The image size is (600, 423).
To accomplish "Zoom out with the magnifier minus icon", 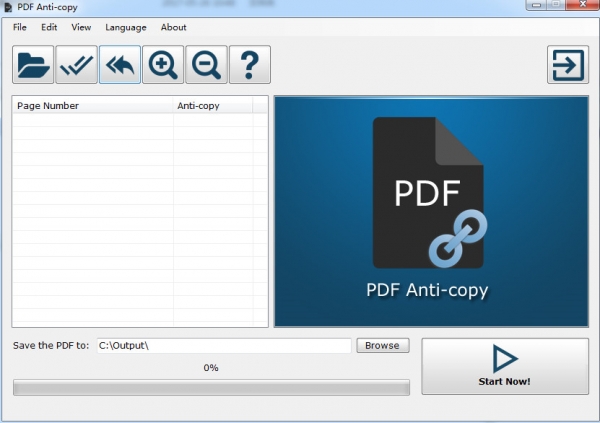I will 206,65.
